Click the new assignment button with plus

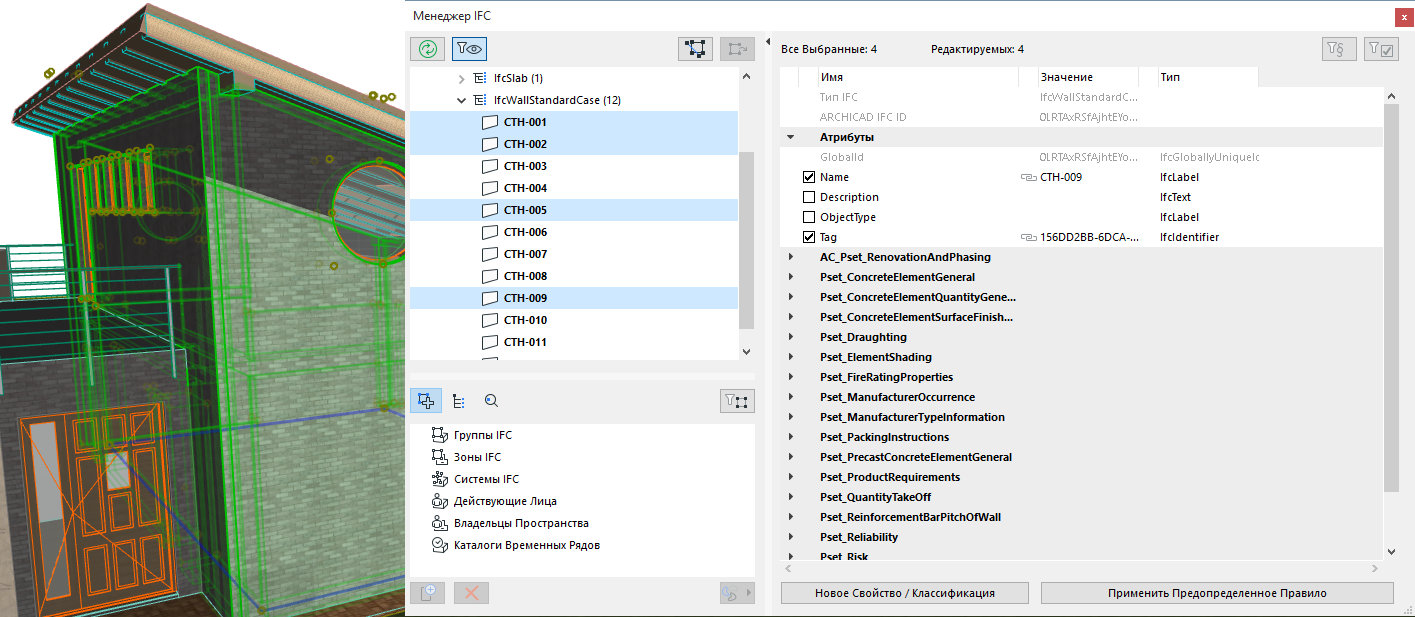[x=427, y=593]
